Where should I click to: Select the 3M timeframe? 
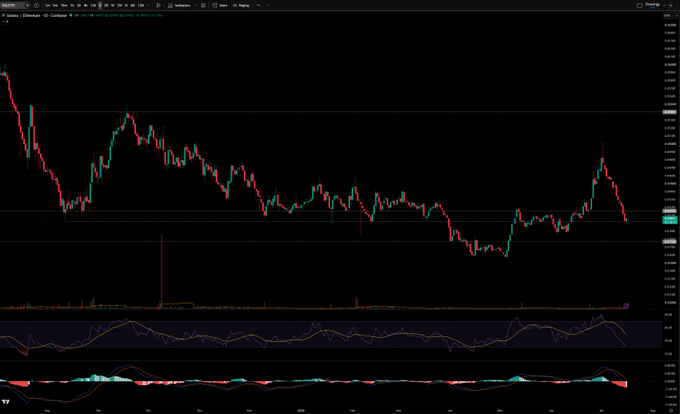(x=133, y=5)
